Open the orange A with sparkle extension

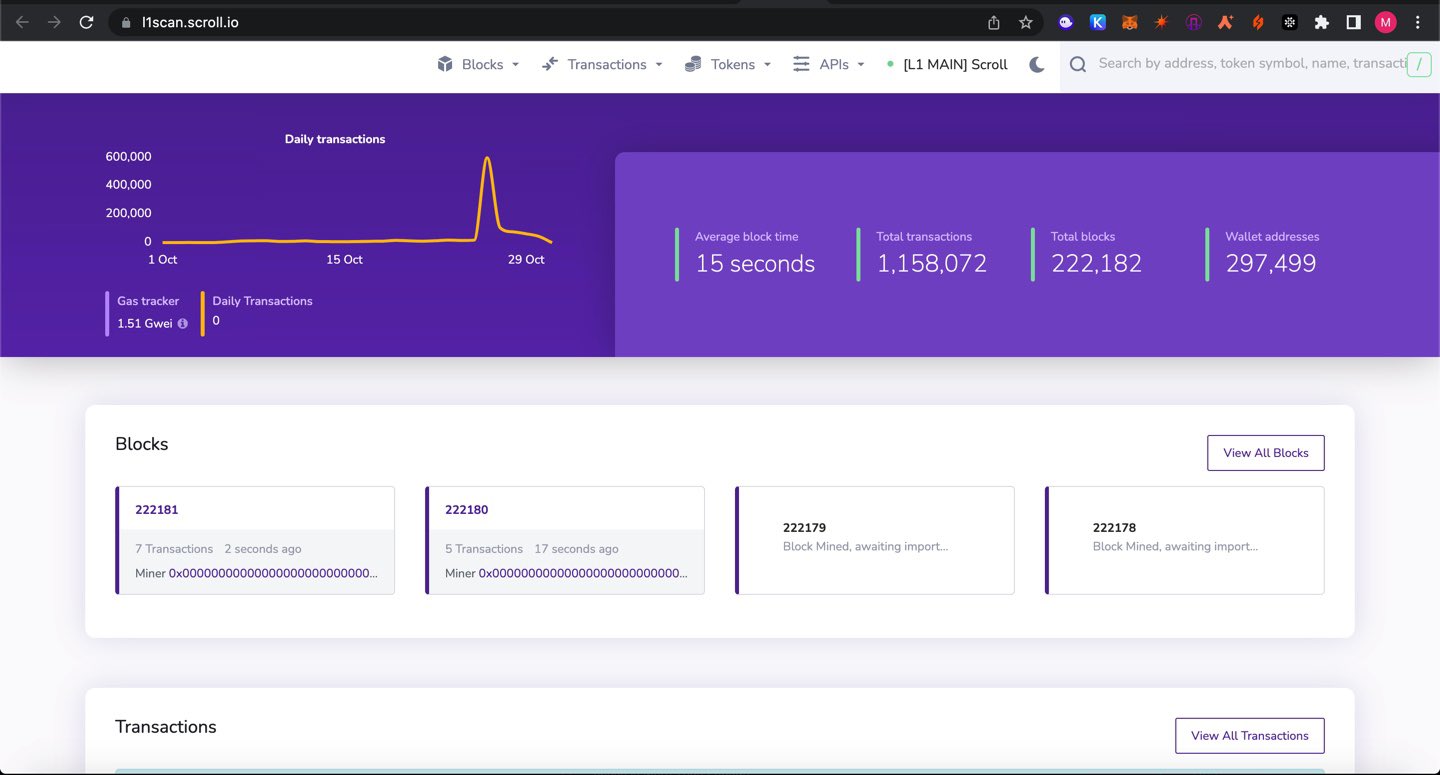click(1226, 22)
